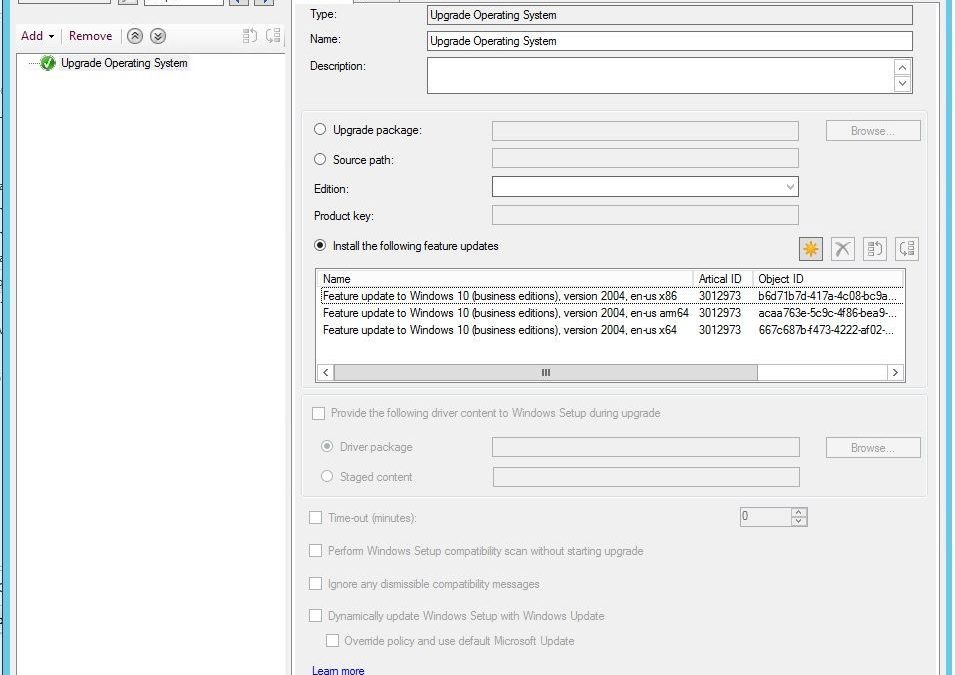Click the Staged content input field
The image size is (955, 675).
point(646,477)
